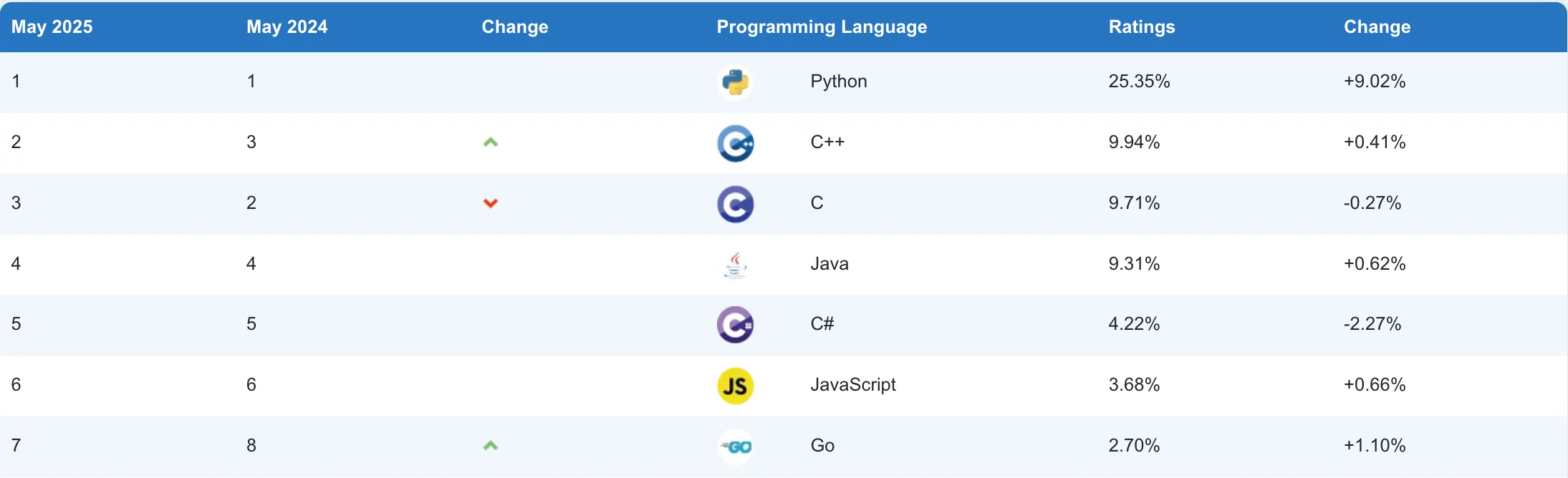Click the -2.27% change value for C#
1568x478 pixels.
point(1372,324)
